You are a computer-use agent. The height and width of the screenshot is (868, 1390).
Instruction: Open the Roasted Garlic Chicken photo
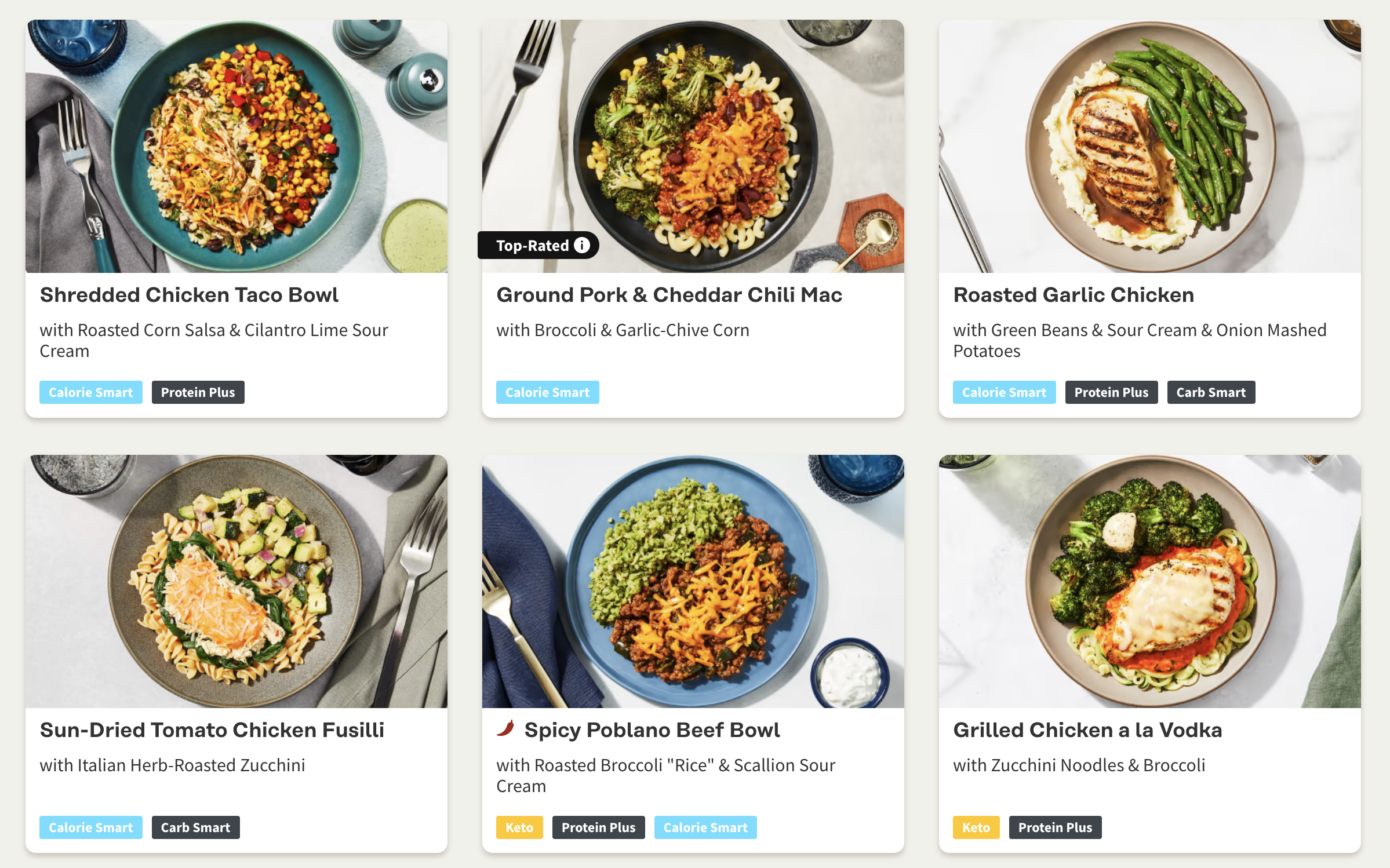1149,146
